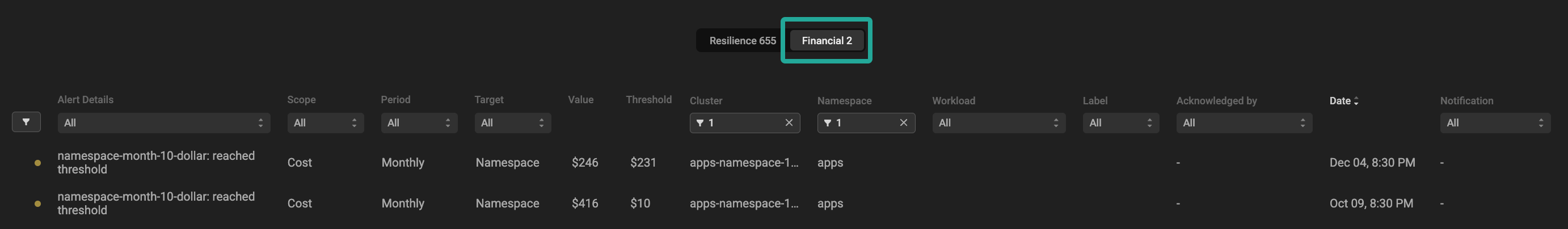1568x229 pixels.
Task: Clear the Namespace filter with X
Action: tap(903, 122)
